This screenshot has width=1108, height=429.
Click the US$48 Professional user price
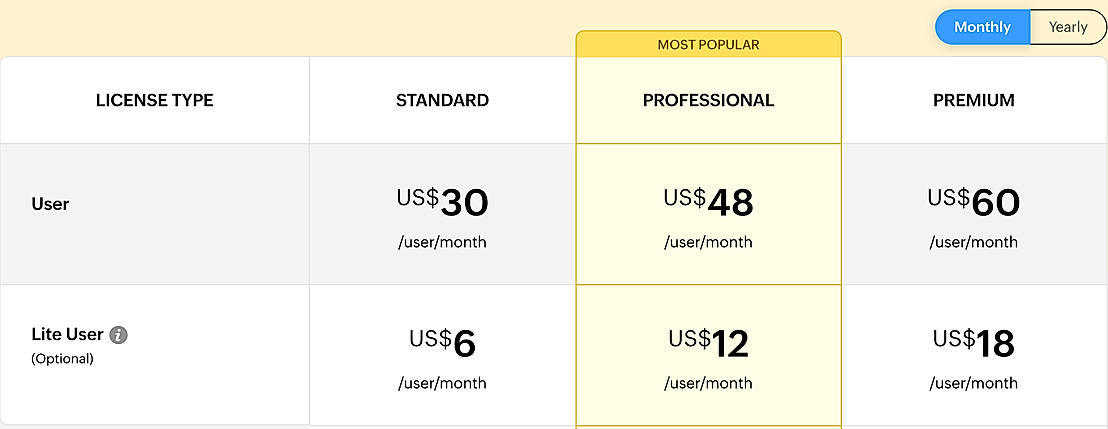[x=708, y=202]
